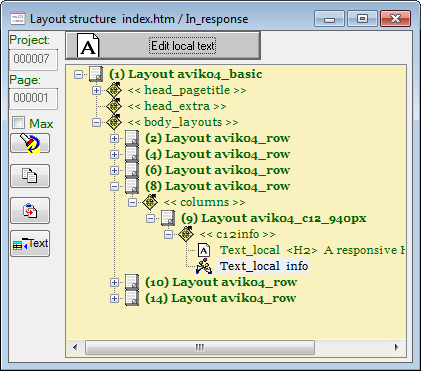The height and width of the screenshot is (371, 421).
Task: Click the large letter A page icon
Action: click(x=88, y=45)
